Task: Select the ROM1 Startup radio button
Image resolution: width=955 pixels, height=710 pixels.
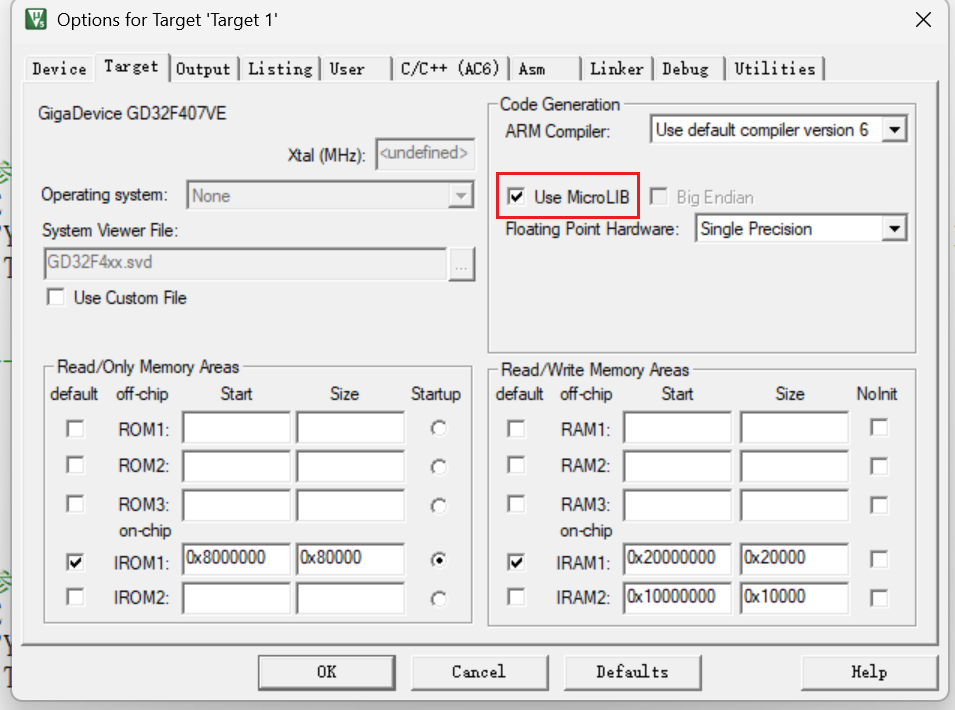Action: (x=439, y=429)
